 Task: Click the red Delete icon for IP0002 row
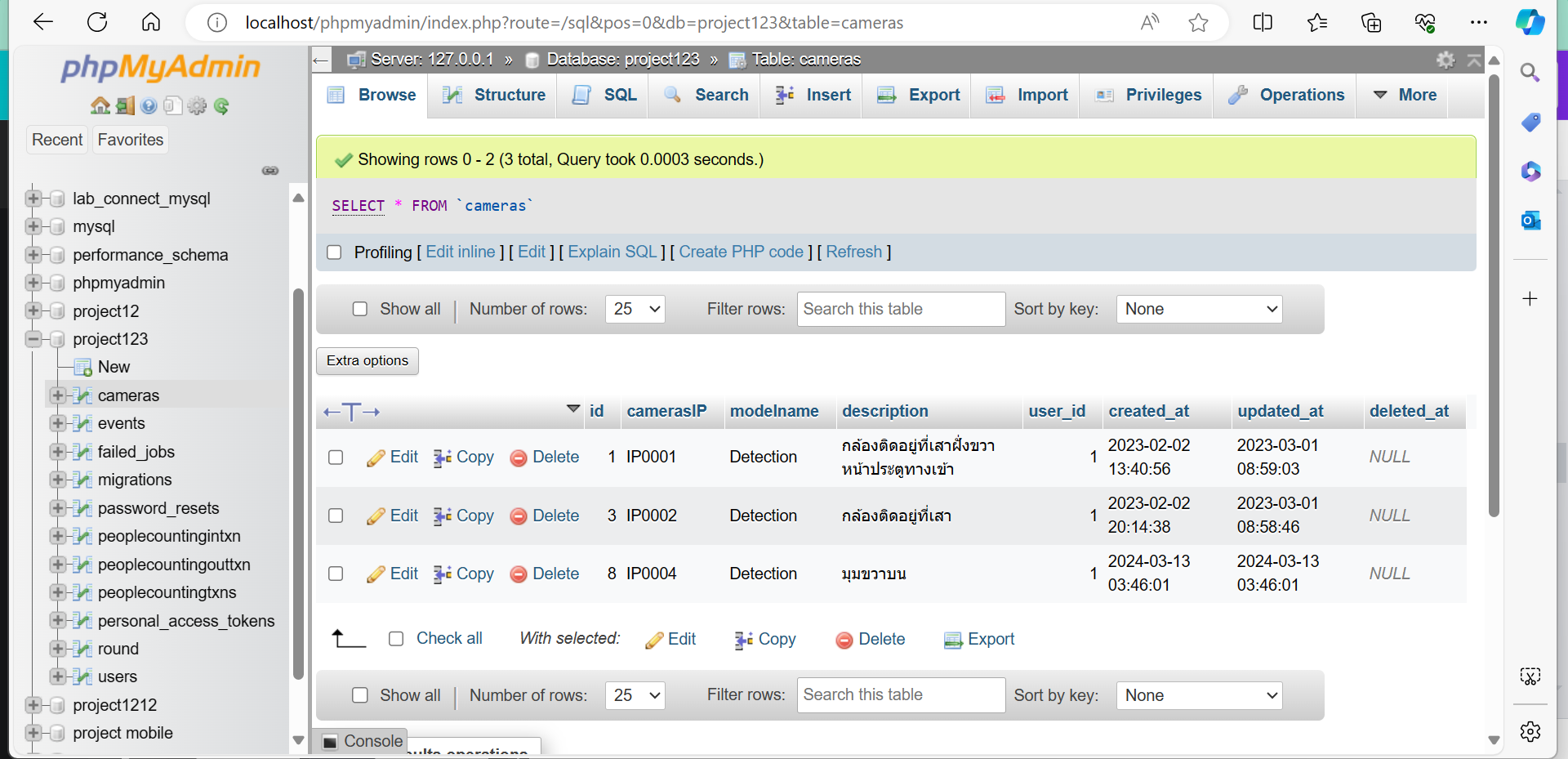[518, 516]
